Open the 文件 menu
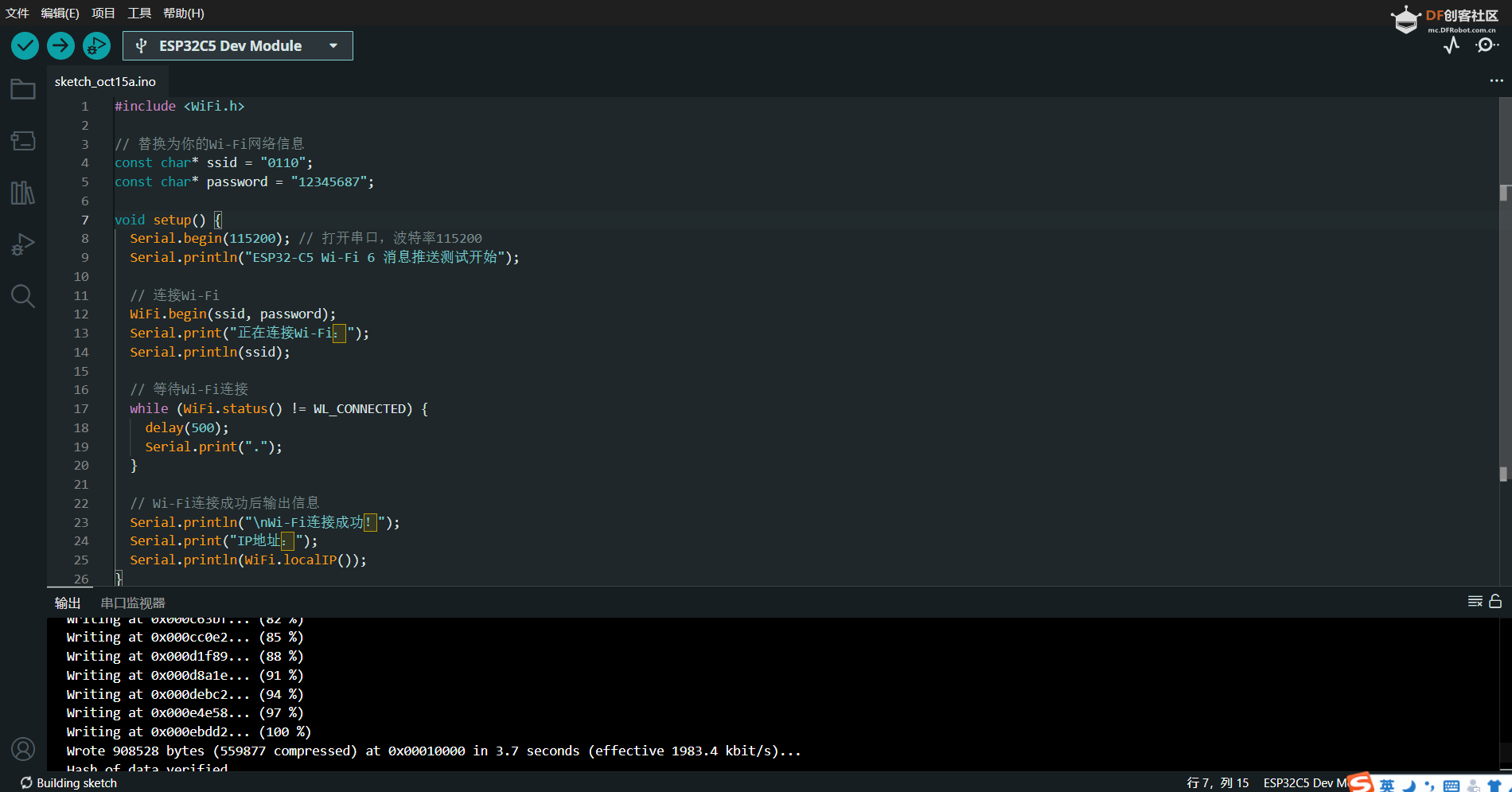The image size is (1512, 792). [x=17, y=13]
